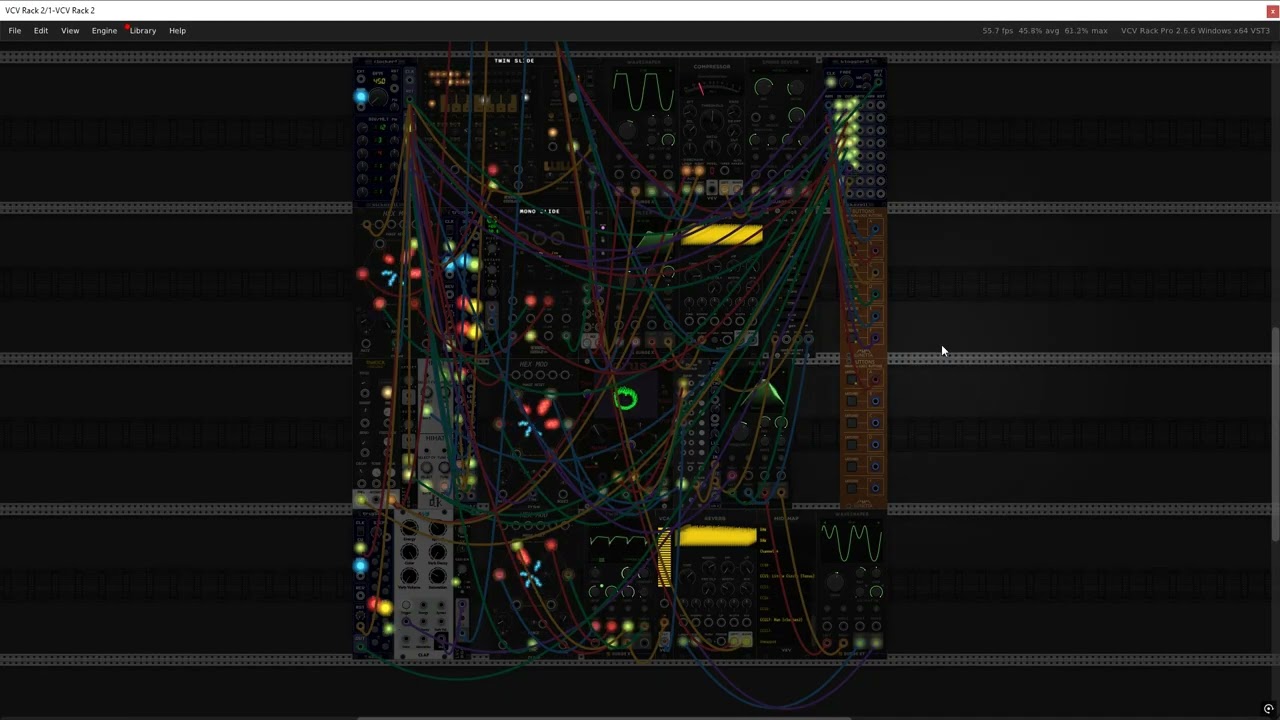1280x720 pixels.
Task: Click the vertical scrollbar thumb on the right
Action: (1274, 434)
